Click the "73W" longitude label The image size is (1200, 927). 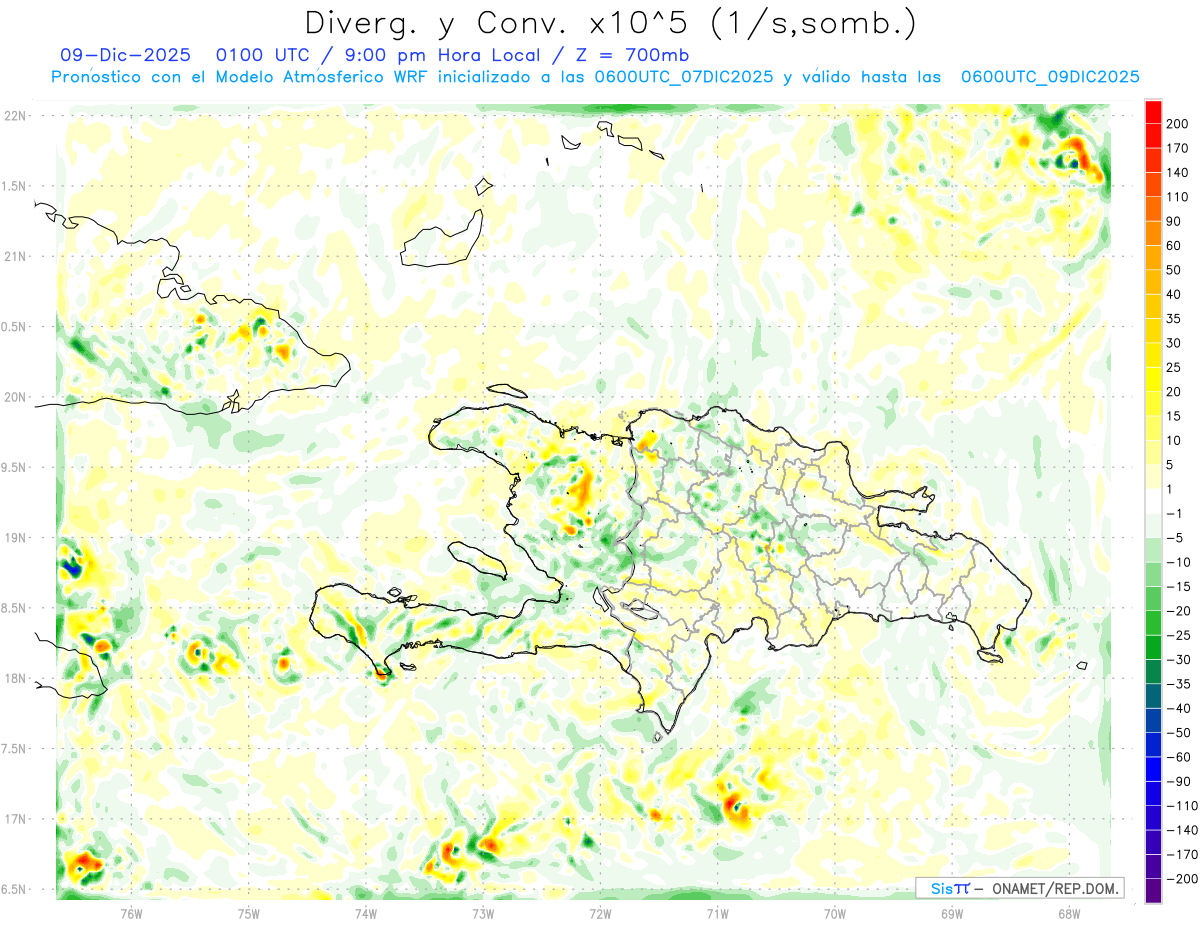tap(483, 913)
